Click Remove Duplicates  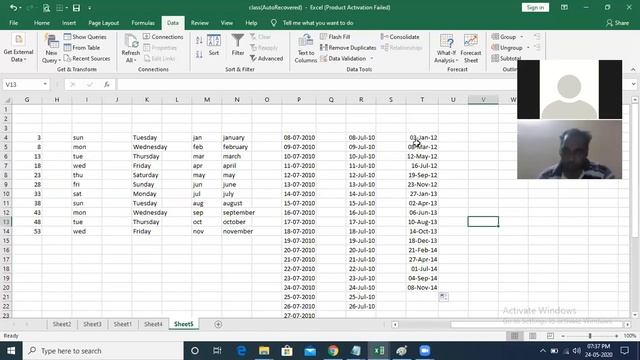pos(348,48)
